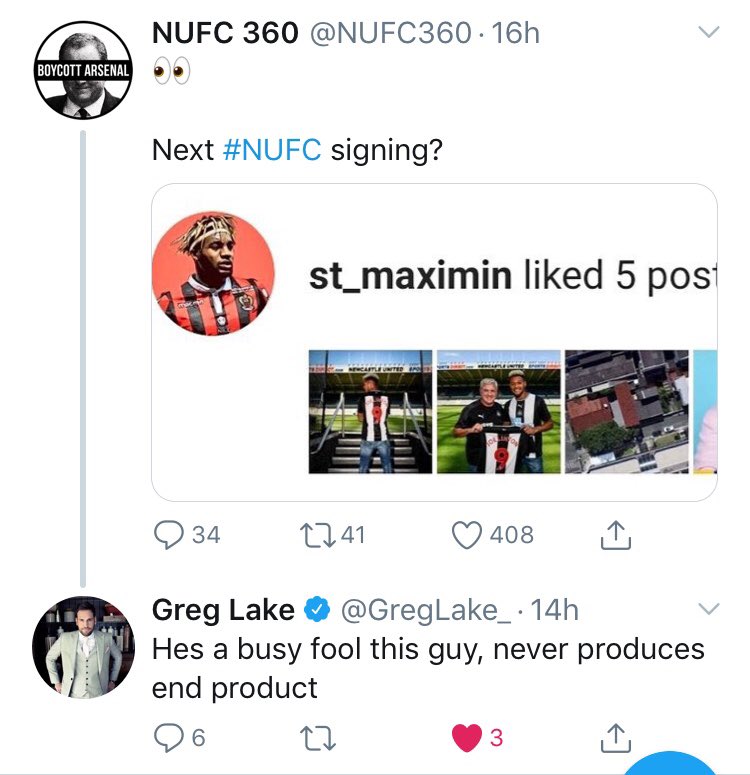Open the aerial rooftop view thumbnail
This screenshot has height=775, width=750.
(x=627, y=412)
